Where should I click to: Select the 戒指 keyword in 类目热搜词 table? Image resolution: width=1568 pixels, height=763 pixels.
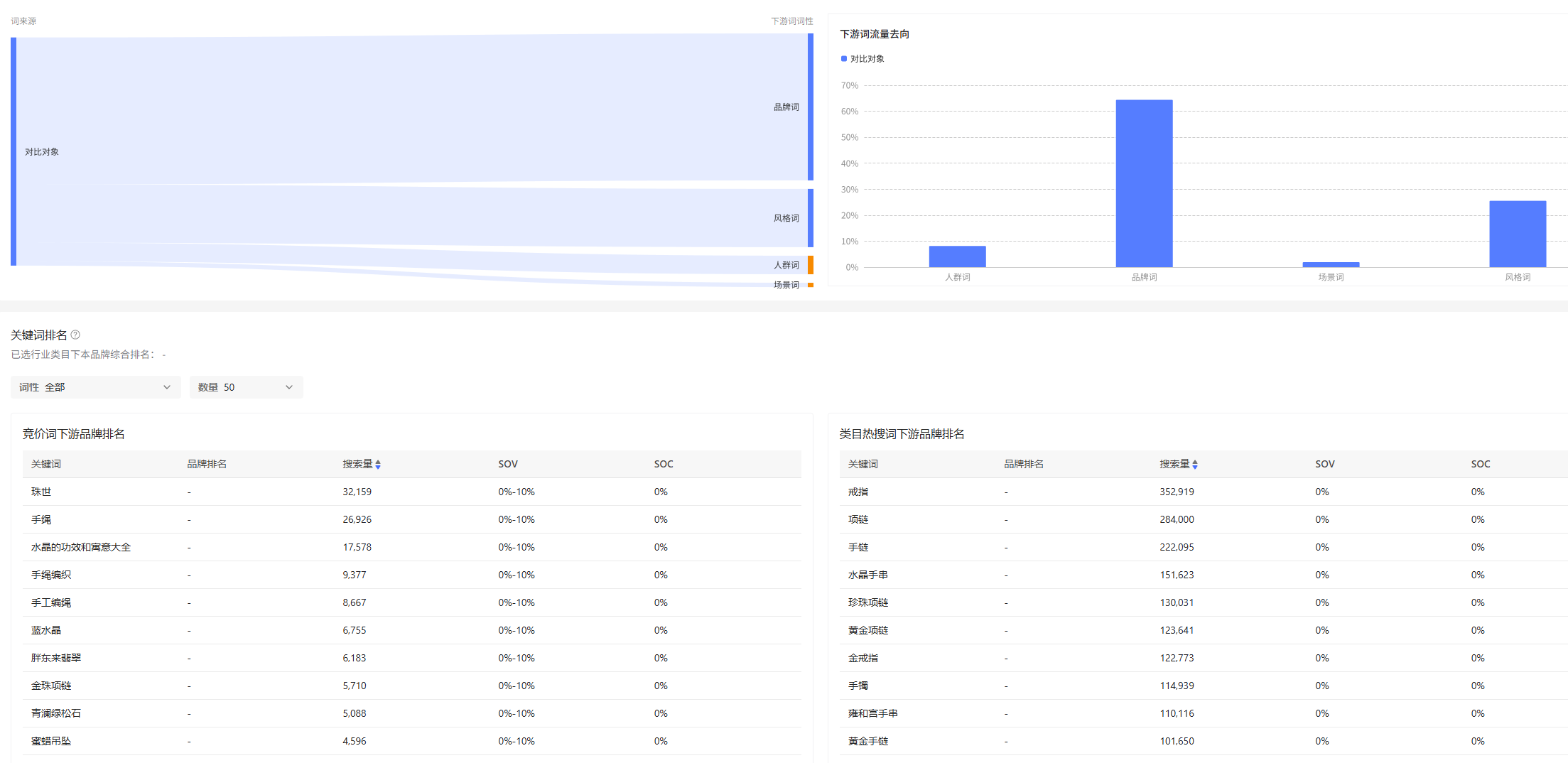(x=858, y=492)
